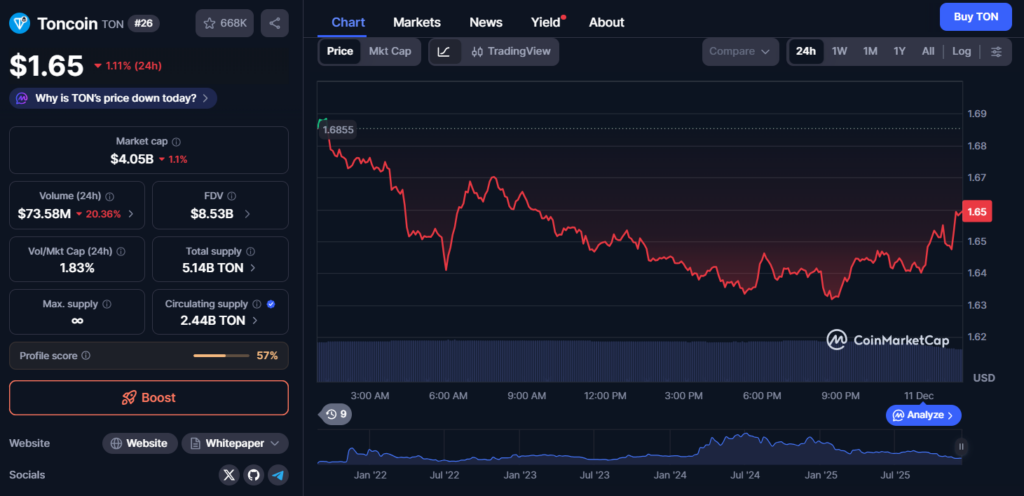Click the Toncoin logo icon
1024x496 pixels.
[x=20, y=23]
